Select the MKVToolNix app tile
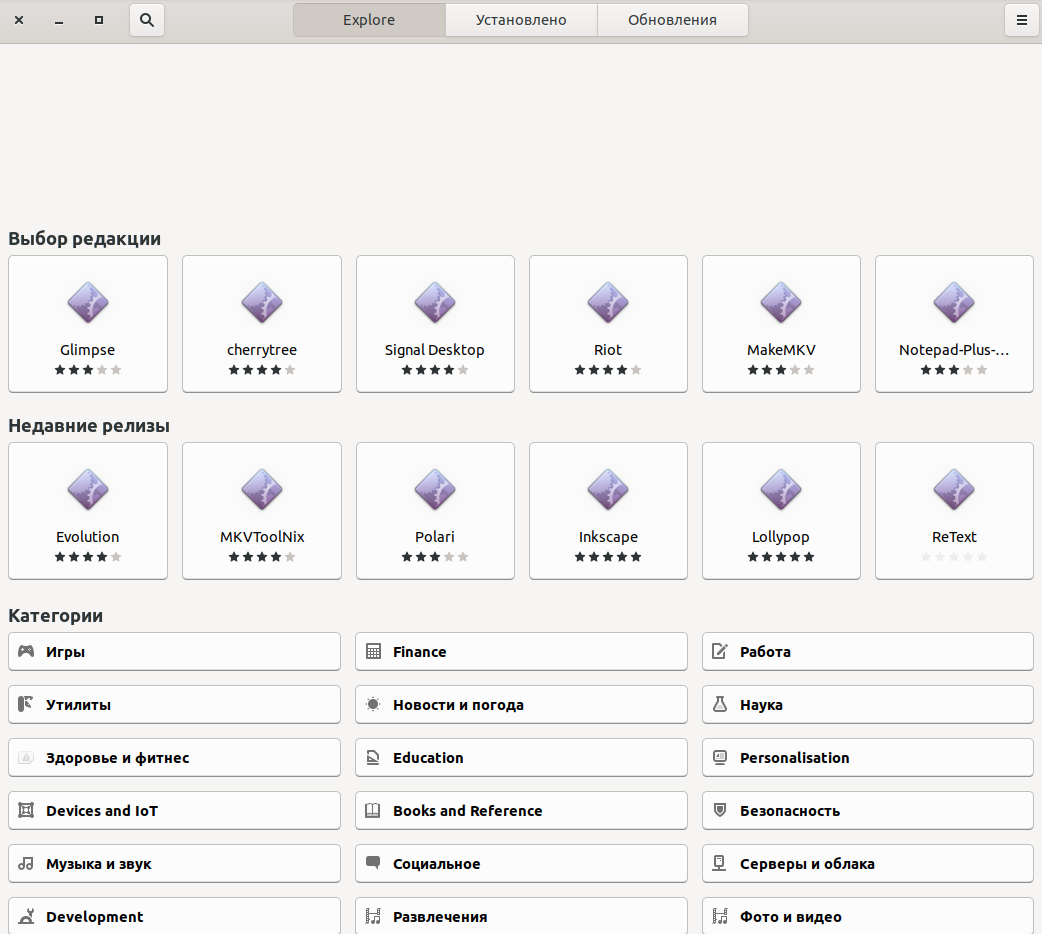1042x934 pixels. tap(262, 510)
